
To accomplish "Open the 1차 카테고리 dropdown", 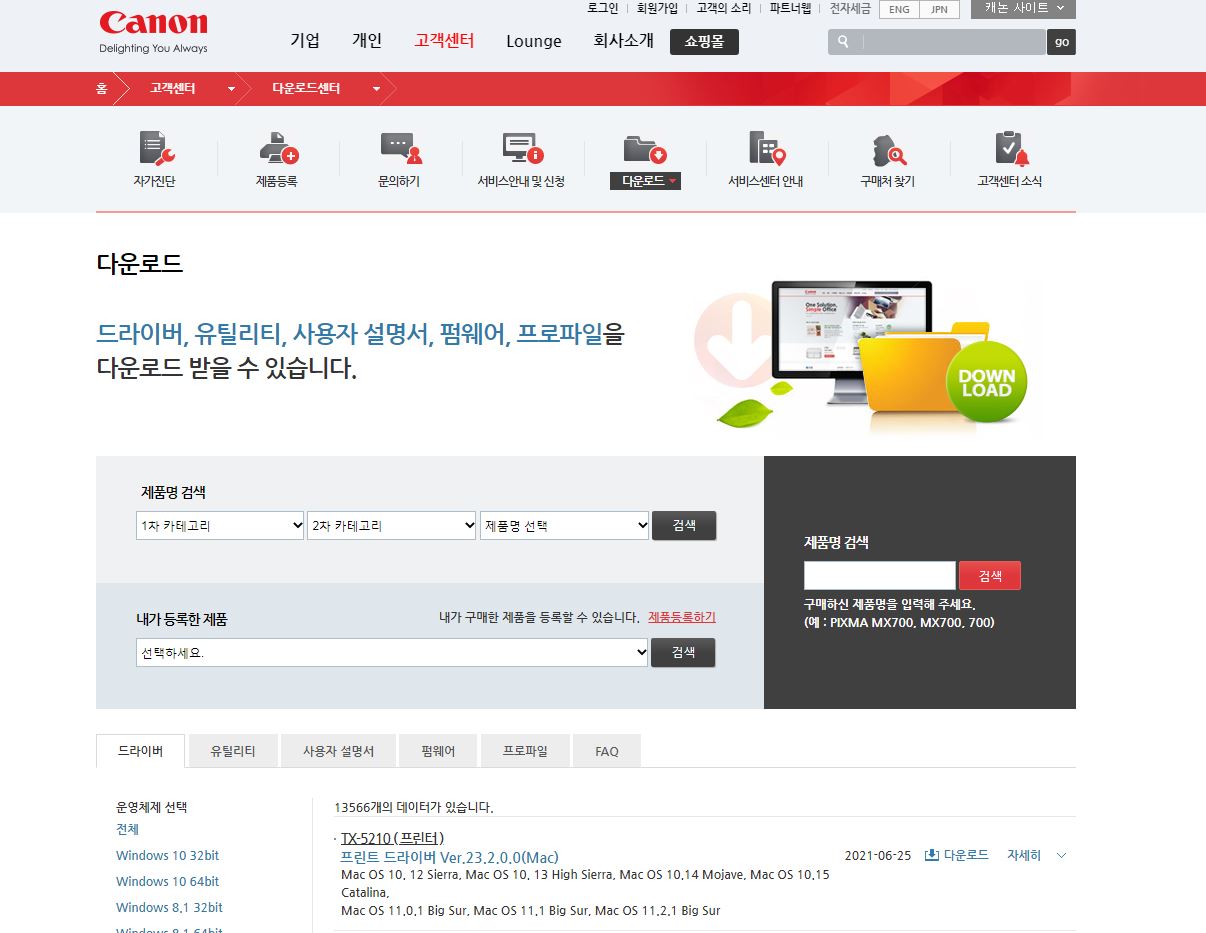I will [220, 525].
